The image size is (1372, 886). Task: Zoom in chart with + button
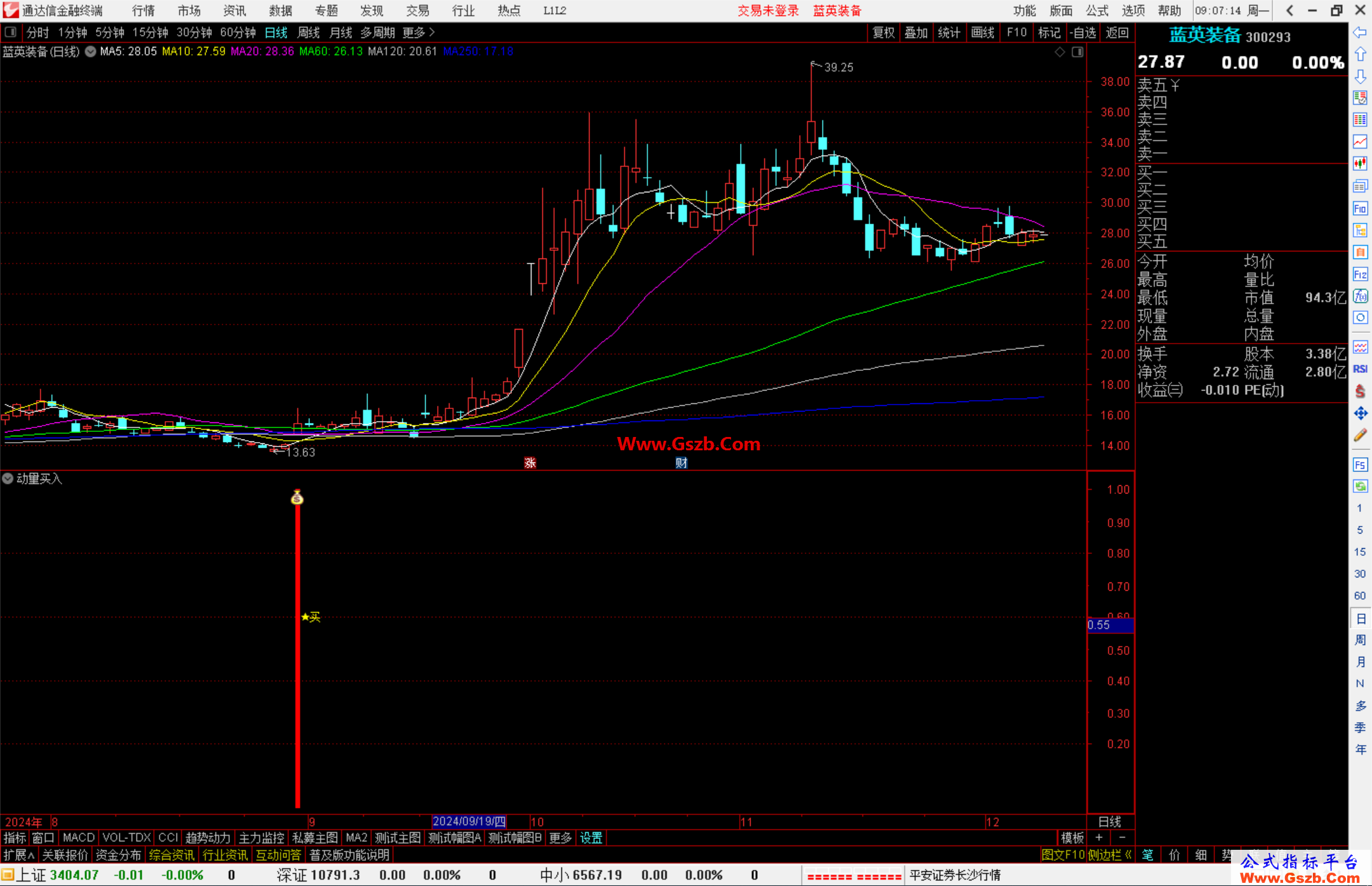(1099, 838)
